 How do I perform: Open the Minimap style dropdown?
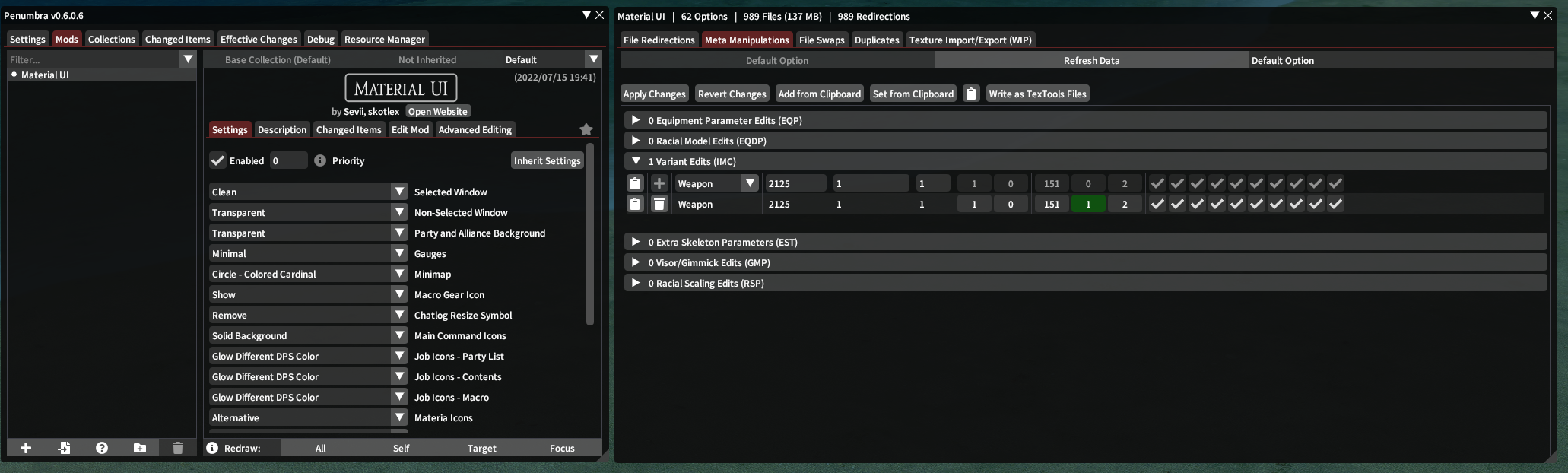[309, 274]
